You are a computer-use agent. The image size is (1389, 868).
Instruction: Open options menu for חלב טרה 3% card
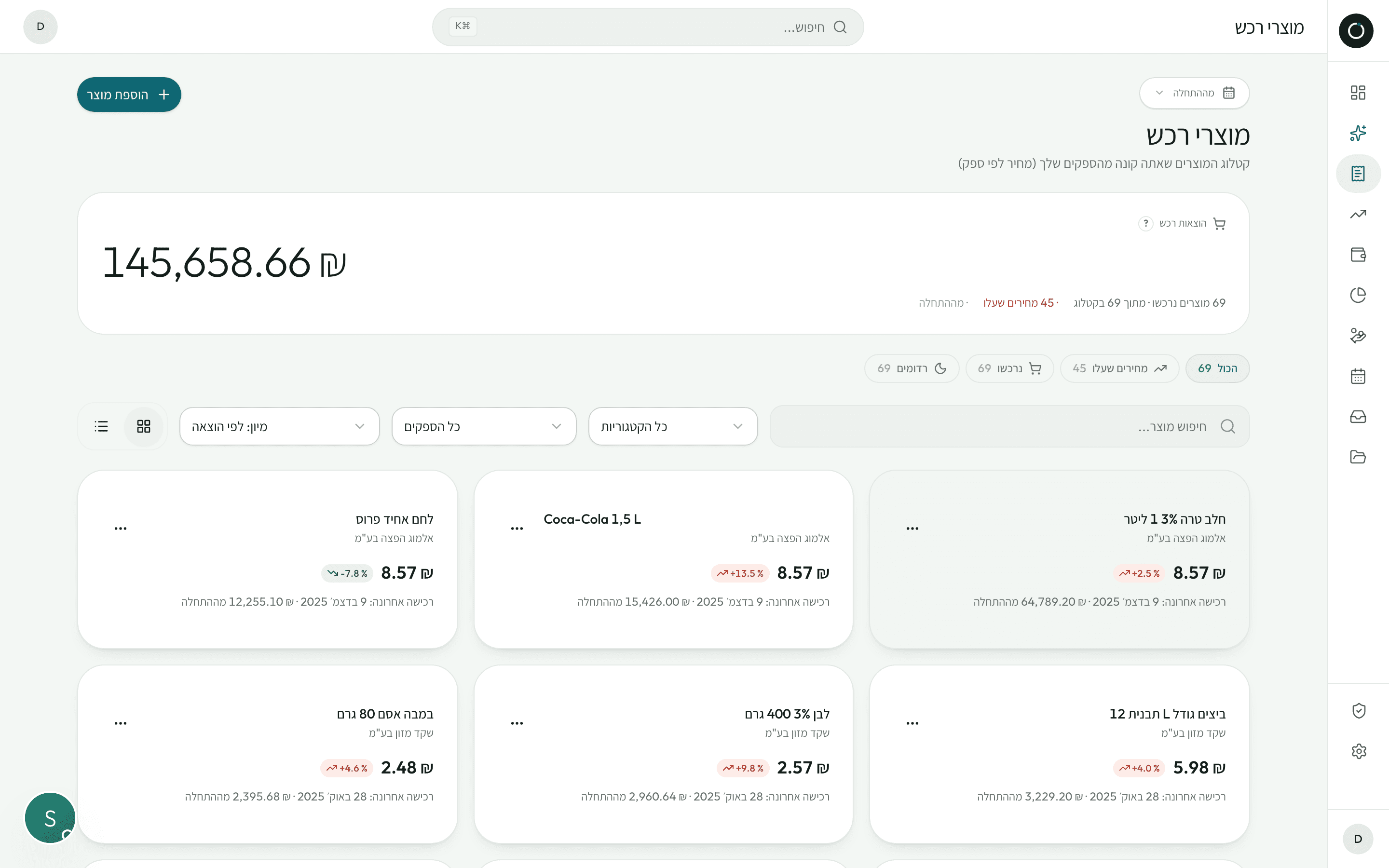[912, 528]
